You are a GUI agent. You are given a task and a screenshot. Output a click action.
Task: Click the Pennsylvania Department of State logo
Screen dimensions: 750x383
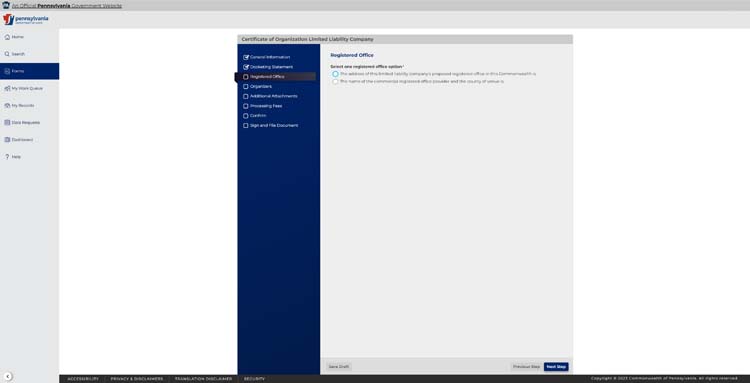click(25, 20)
